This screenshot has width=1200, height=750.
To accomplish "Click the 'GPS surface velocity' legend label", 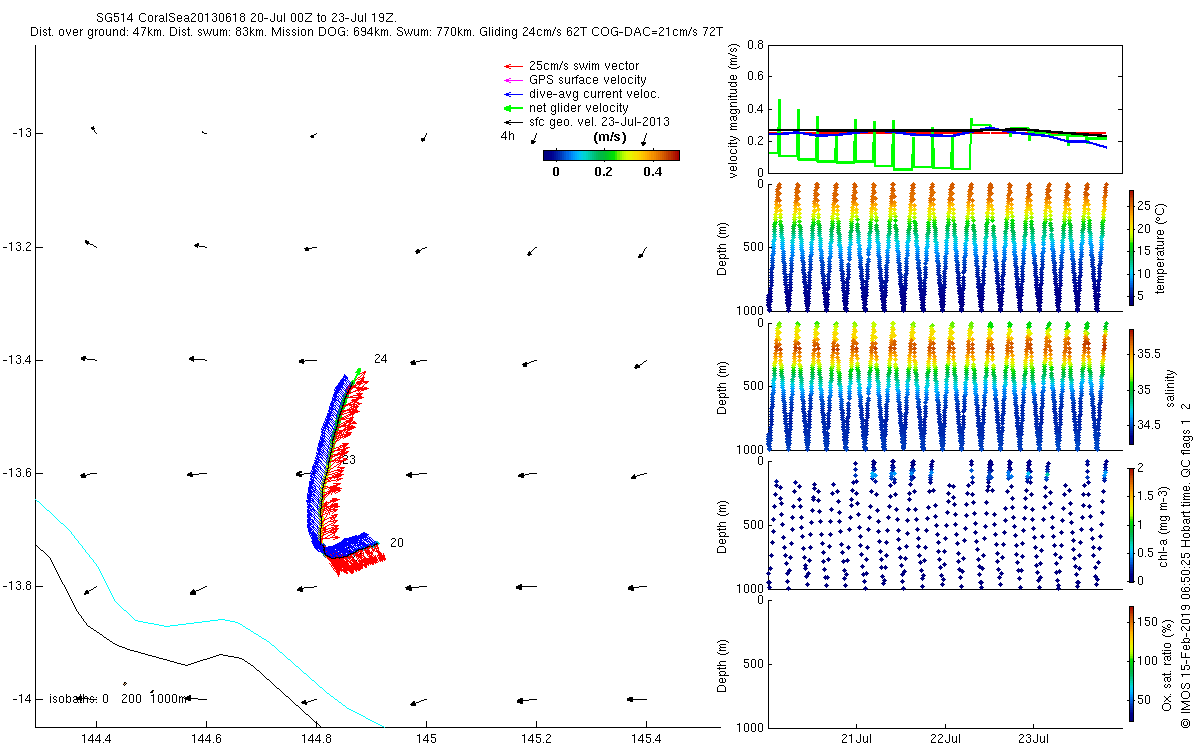I will 587,80.
